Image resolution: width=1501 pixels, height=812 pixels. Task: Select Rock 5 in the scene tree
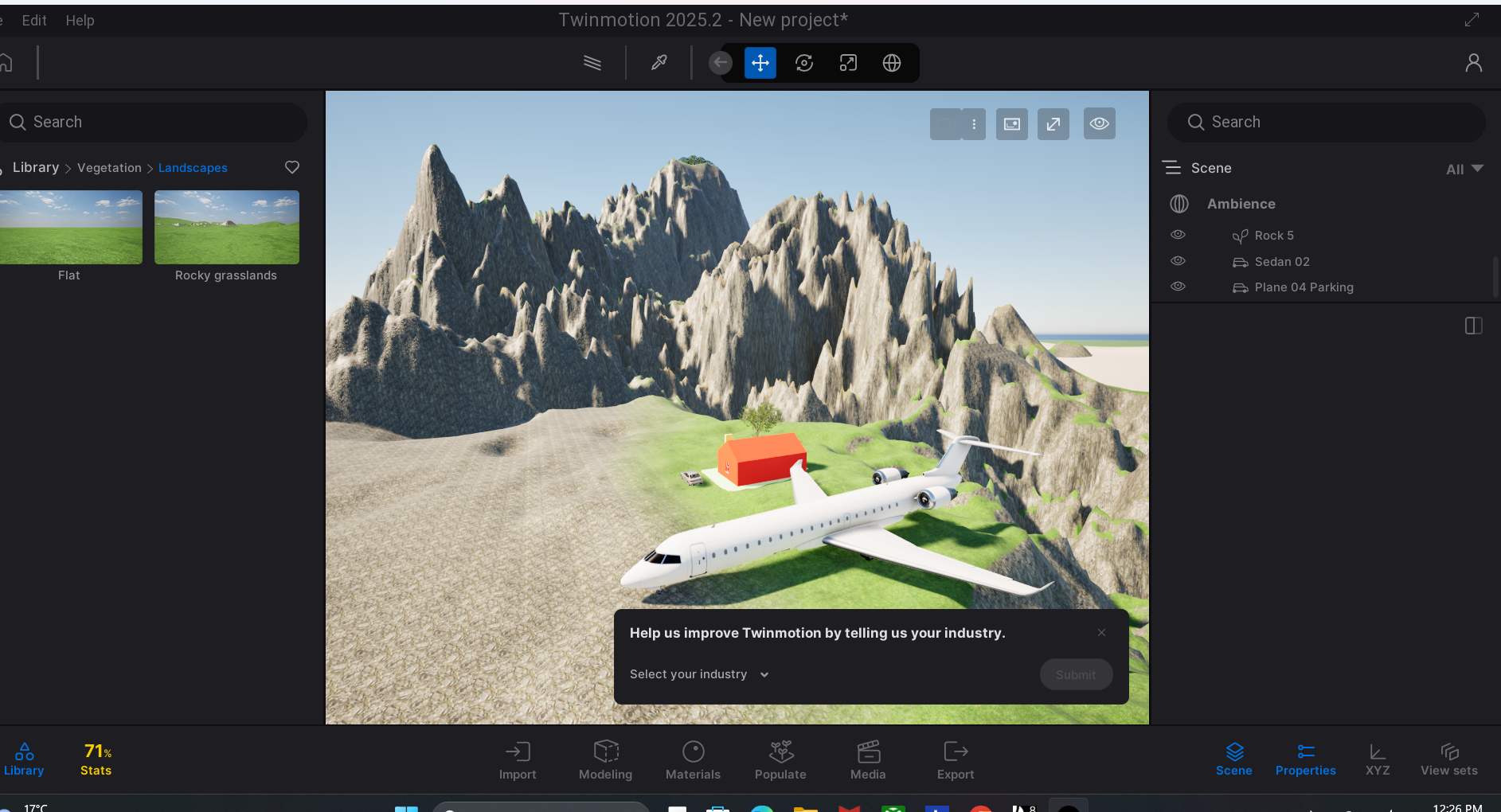pyautogui.click(x=1274, y=236)
